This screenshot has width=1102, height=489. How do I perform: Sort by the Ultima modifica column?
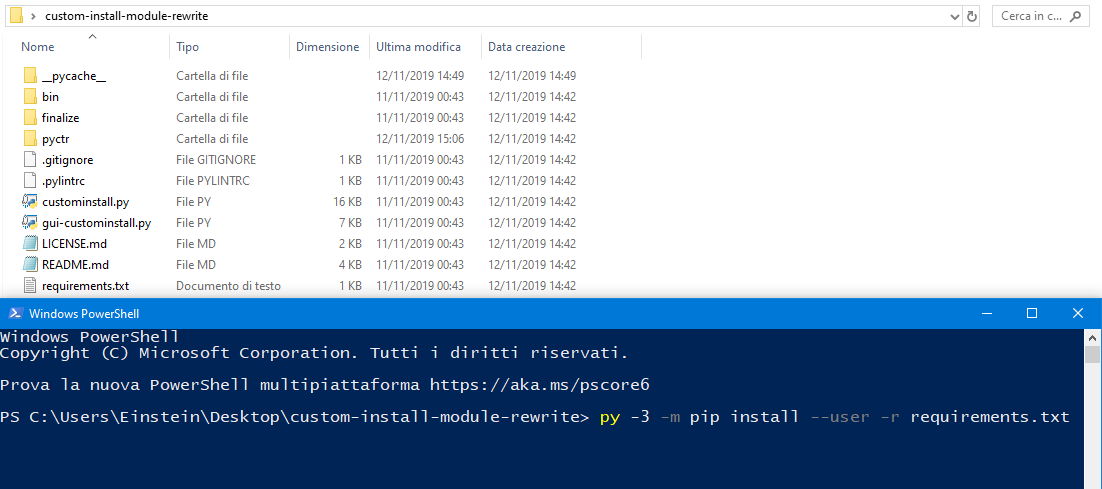coord(418,47)
